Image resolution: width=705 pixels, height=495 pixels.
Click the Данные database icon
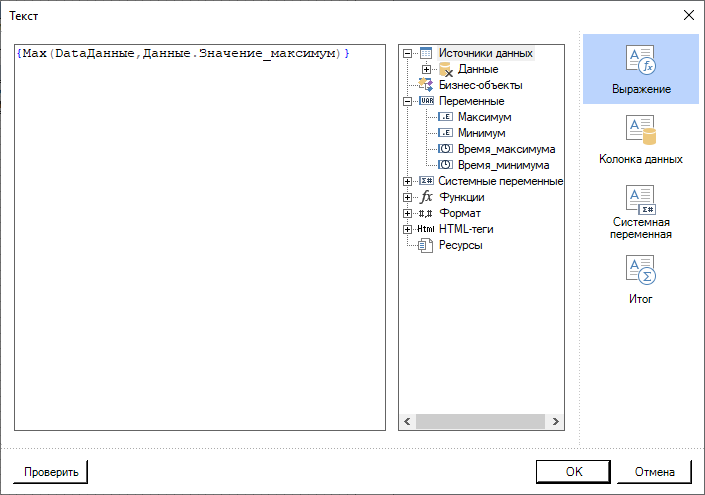446,70
